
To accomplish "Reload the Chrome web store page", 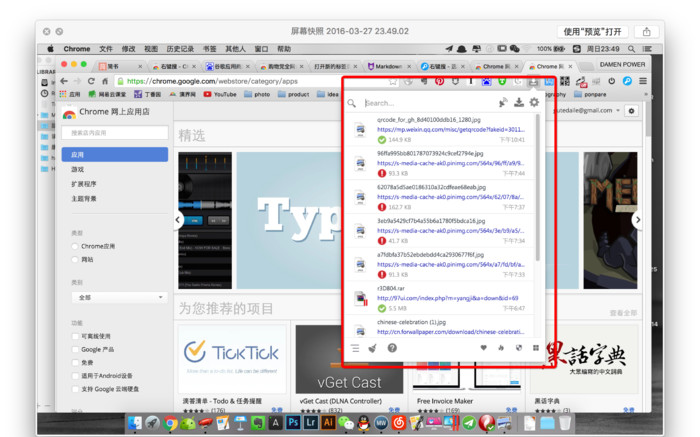I will (91, 81).
